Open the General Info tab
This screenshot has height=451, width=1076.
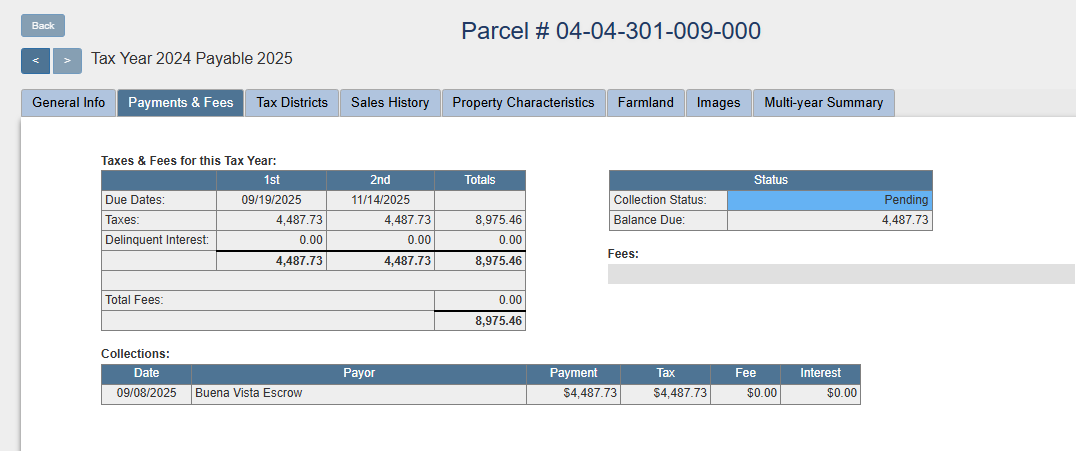tap(69, 103)
